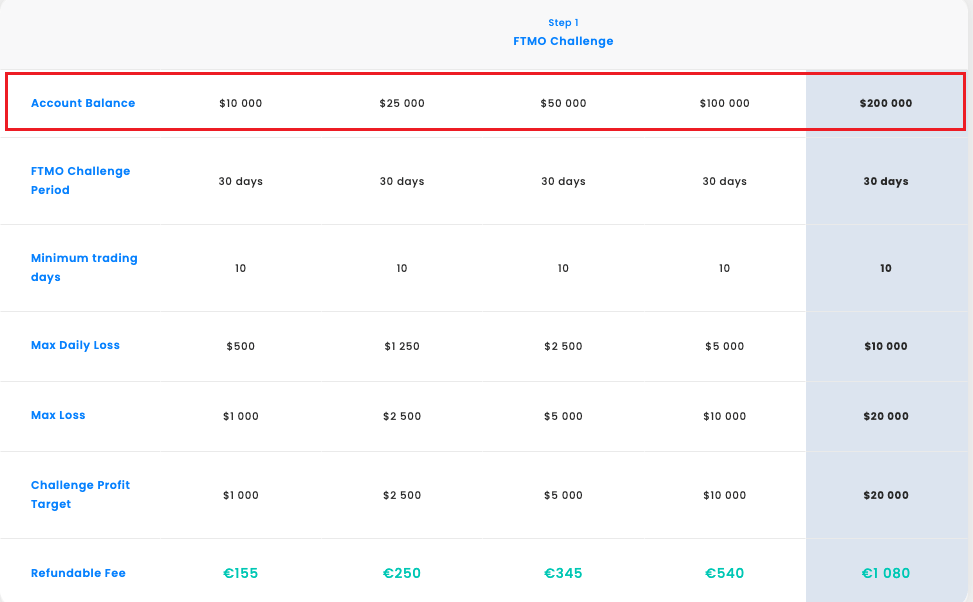Click the $1 250 Max Daily Loss value
Image resolution: width=973 pixels, height=602 pixels.
[x=402, y=346]
